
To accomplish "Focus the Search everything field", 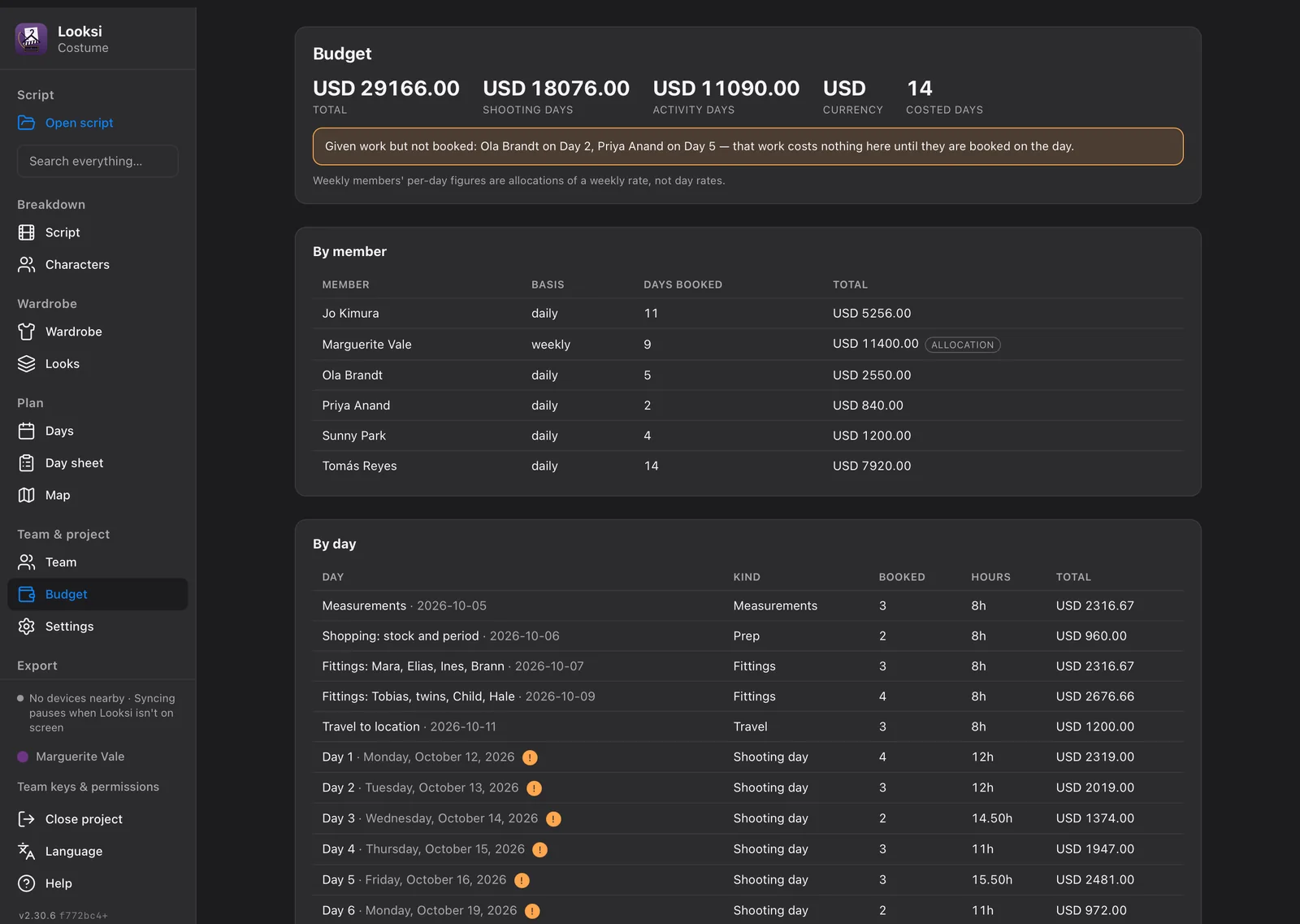I will click(x=97, y=161).
